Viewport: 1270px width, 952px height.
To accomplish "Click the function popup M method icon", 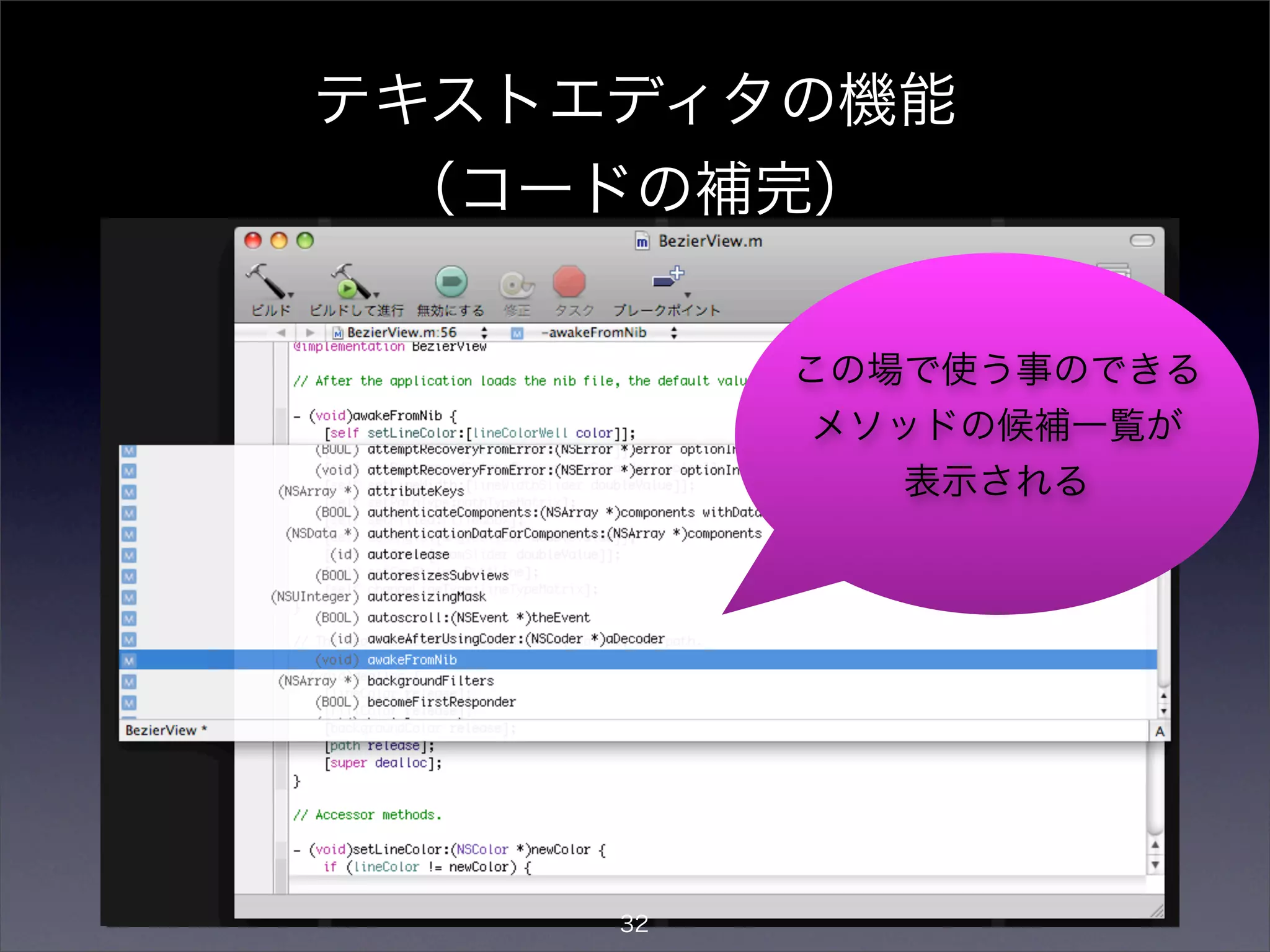I will click(x=517, y=333).
